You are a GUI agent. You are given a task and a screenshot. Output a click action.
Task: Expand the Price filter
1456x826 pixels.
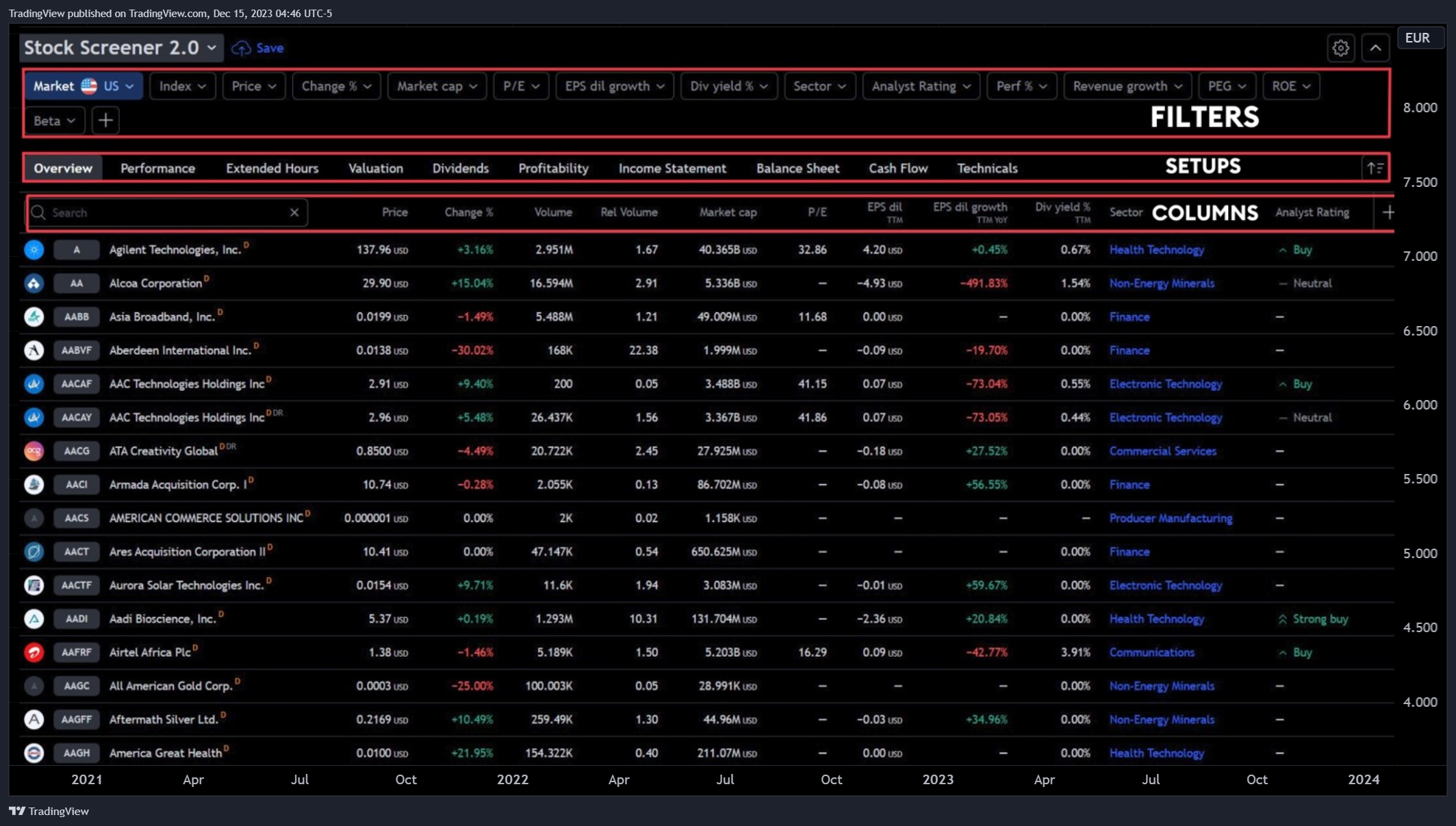click(x=253, y=86)
